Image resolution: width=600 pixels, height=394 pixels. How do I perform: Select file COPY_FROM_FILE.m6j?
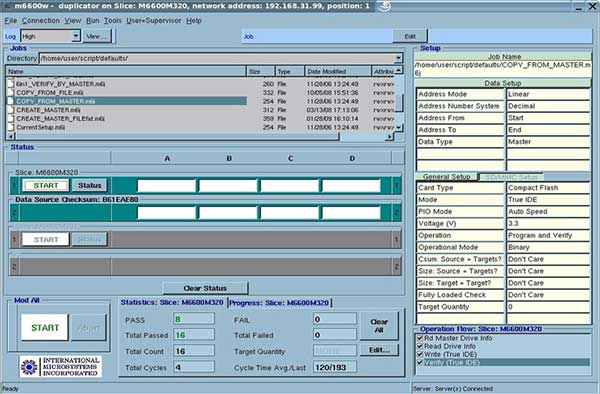pos(50,93)
